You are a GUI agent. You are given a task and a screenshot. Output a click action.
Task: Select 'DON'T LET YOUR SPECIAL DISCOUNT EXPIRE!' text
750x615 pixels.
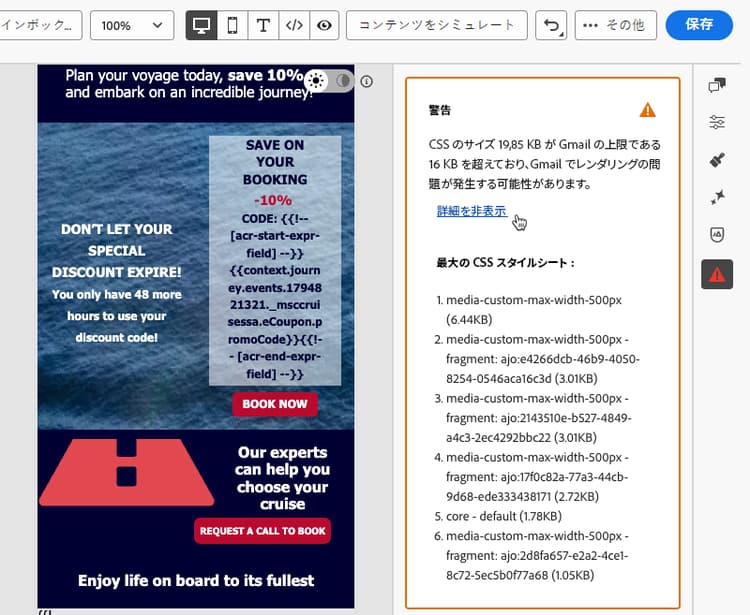[117, 251]
